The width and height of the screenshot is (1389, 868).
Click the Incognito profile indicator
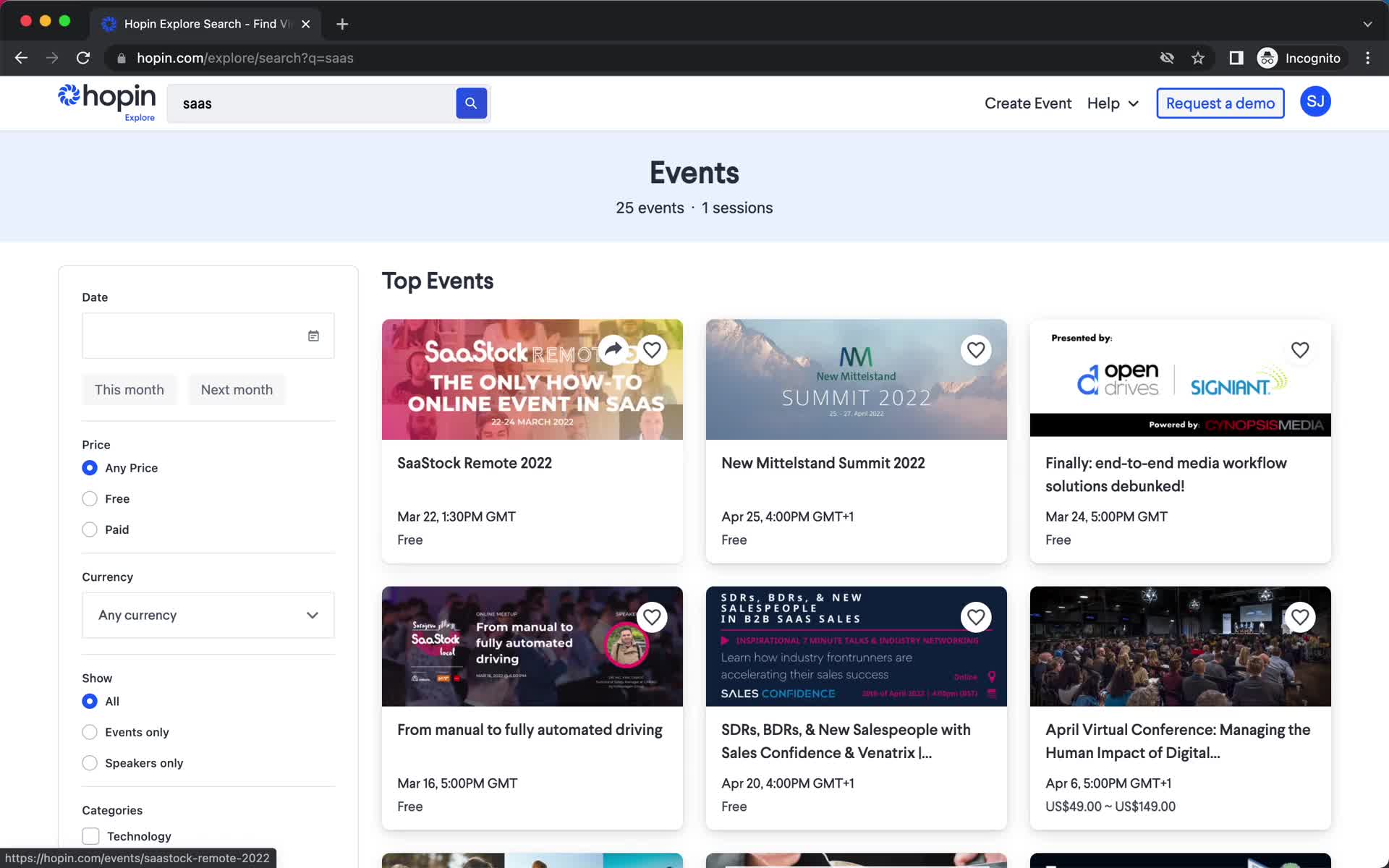point(1299,58)
